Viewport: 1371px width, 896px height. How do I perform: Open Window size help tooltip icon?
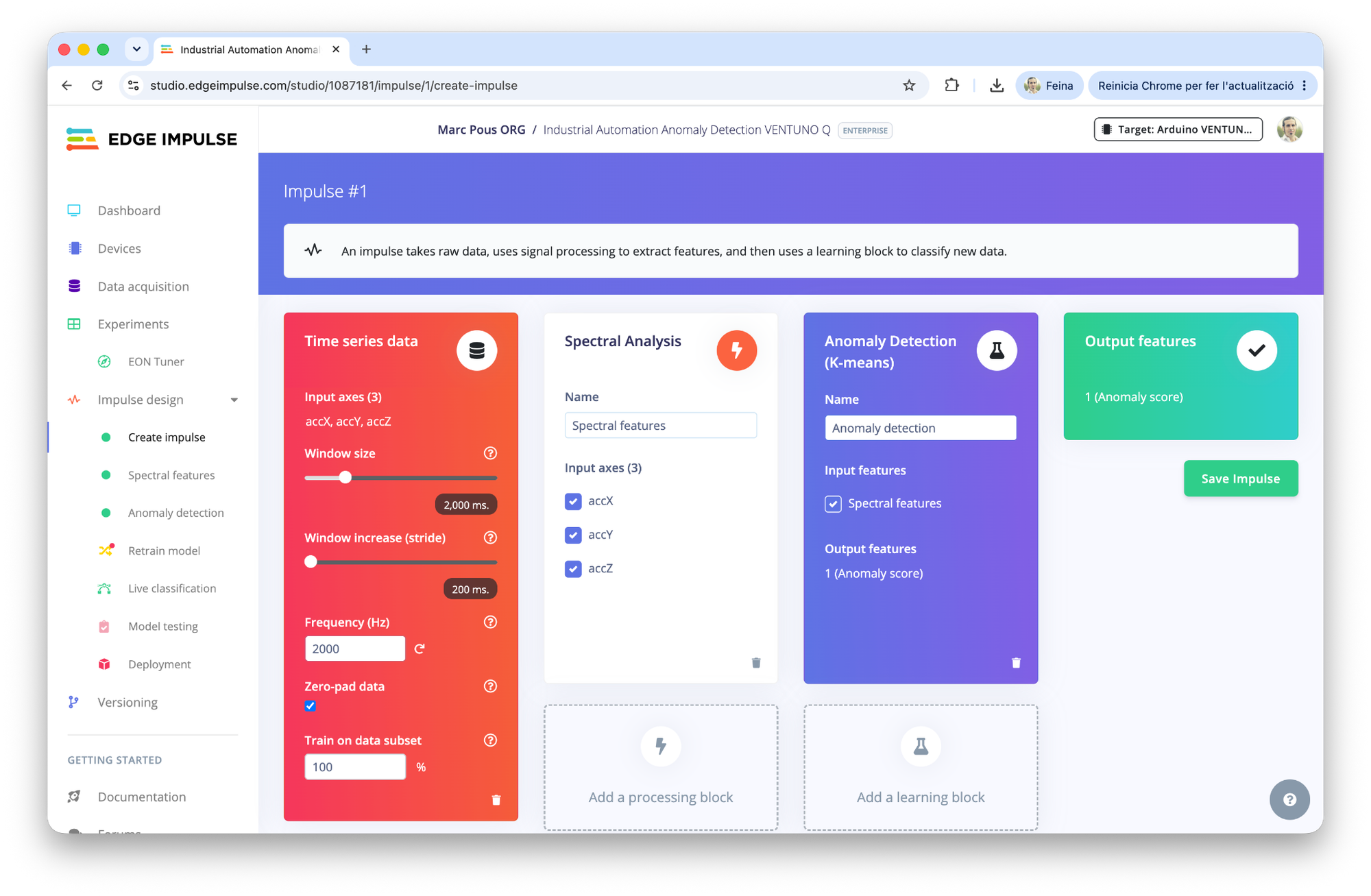coord(490,453)
